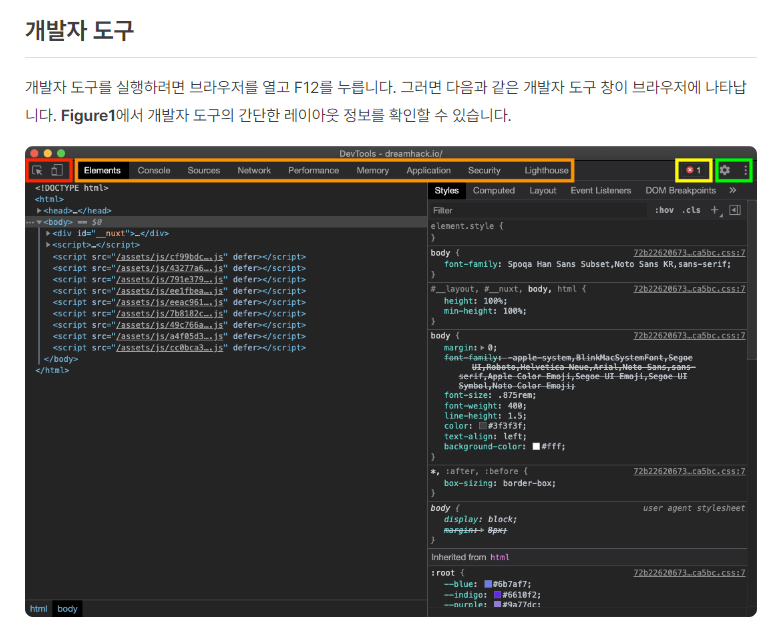Open the 791e379 js script link
775x629 pixels.
tap(169, 280)
